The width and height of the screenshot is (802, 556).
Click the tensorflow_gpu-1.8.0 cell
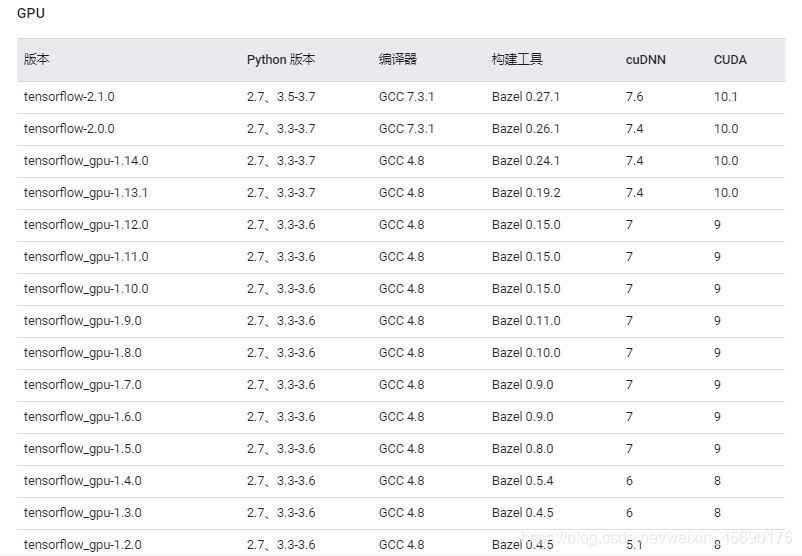[82, 353]
